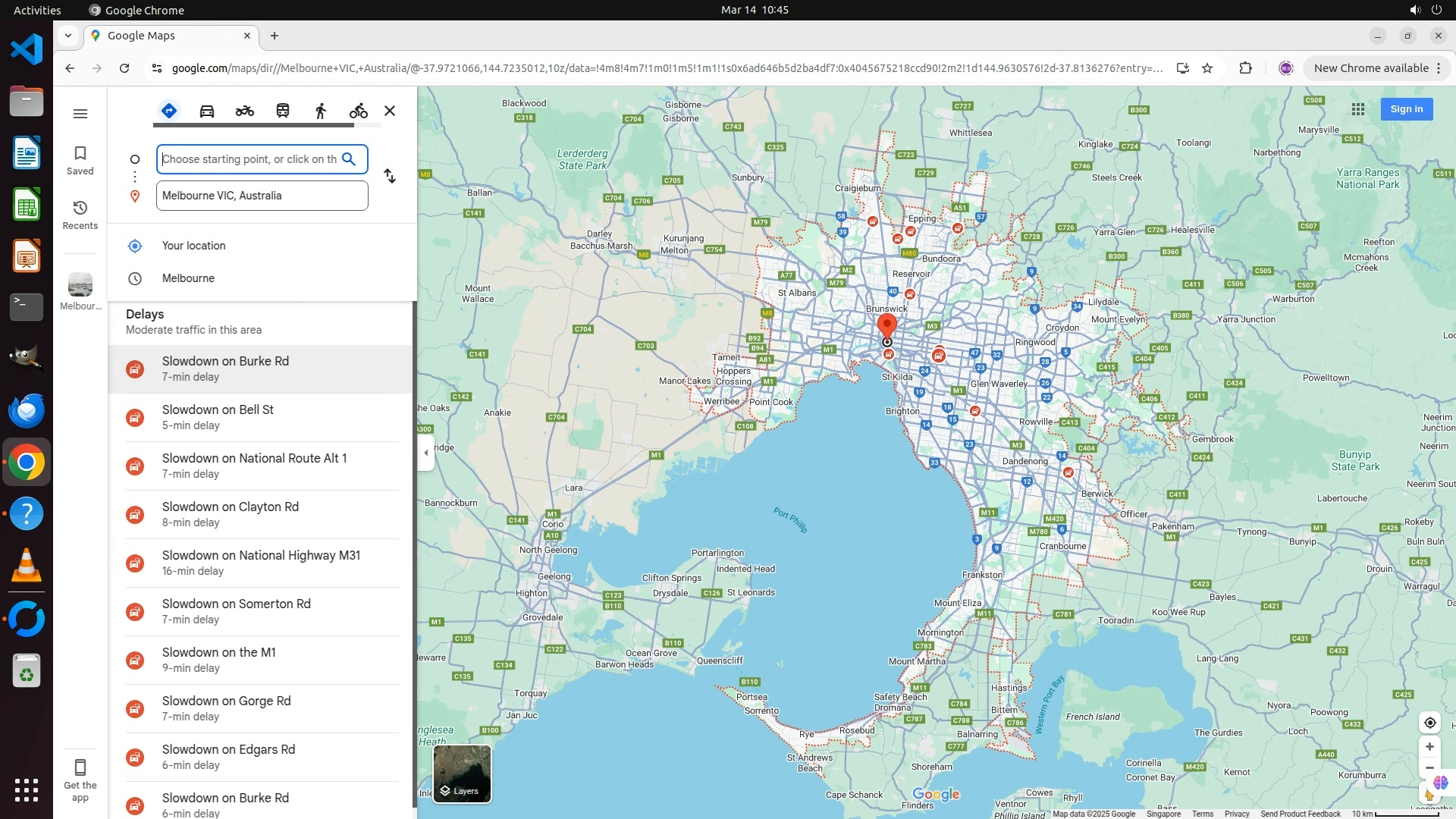Select the Walking travel mode icon
Viewport: 1456px width, 819px height.
tap(321, 111)
